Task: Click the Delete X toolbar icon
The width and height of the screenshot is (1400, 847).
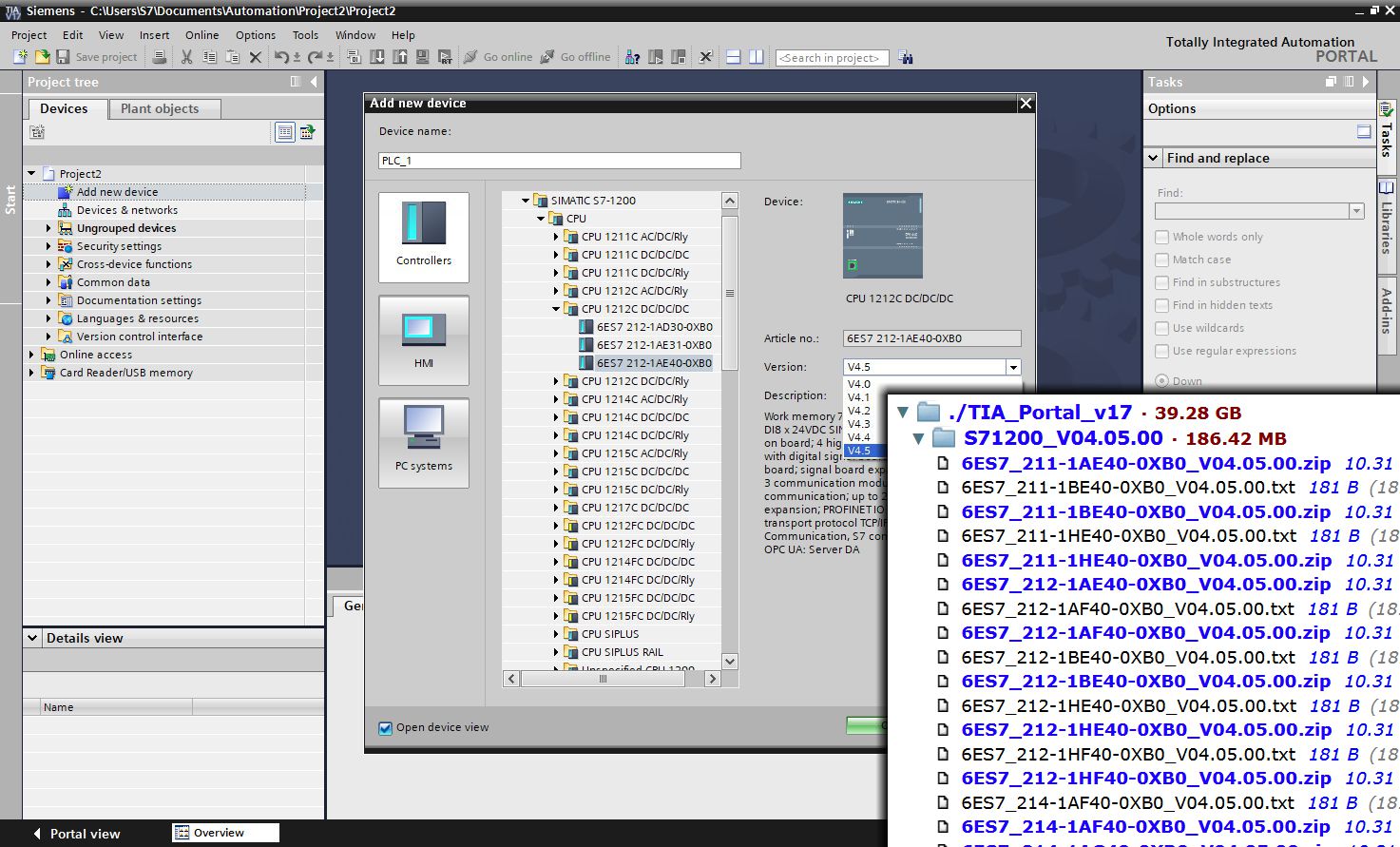Action: point(255,57)
